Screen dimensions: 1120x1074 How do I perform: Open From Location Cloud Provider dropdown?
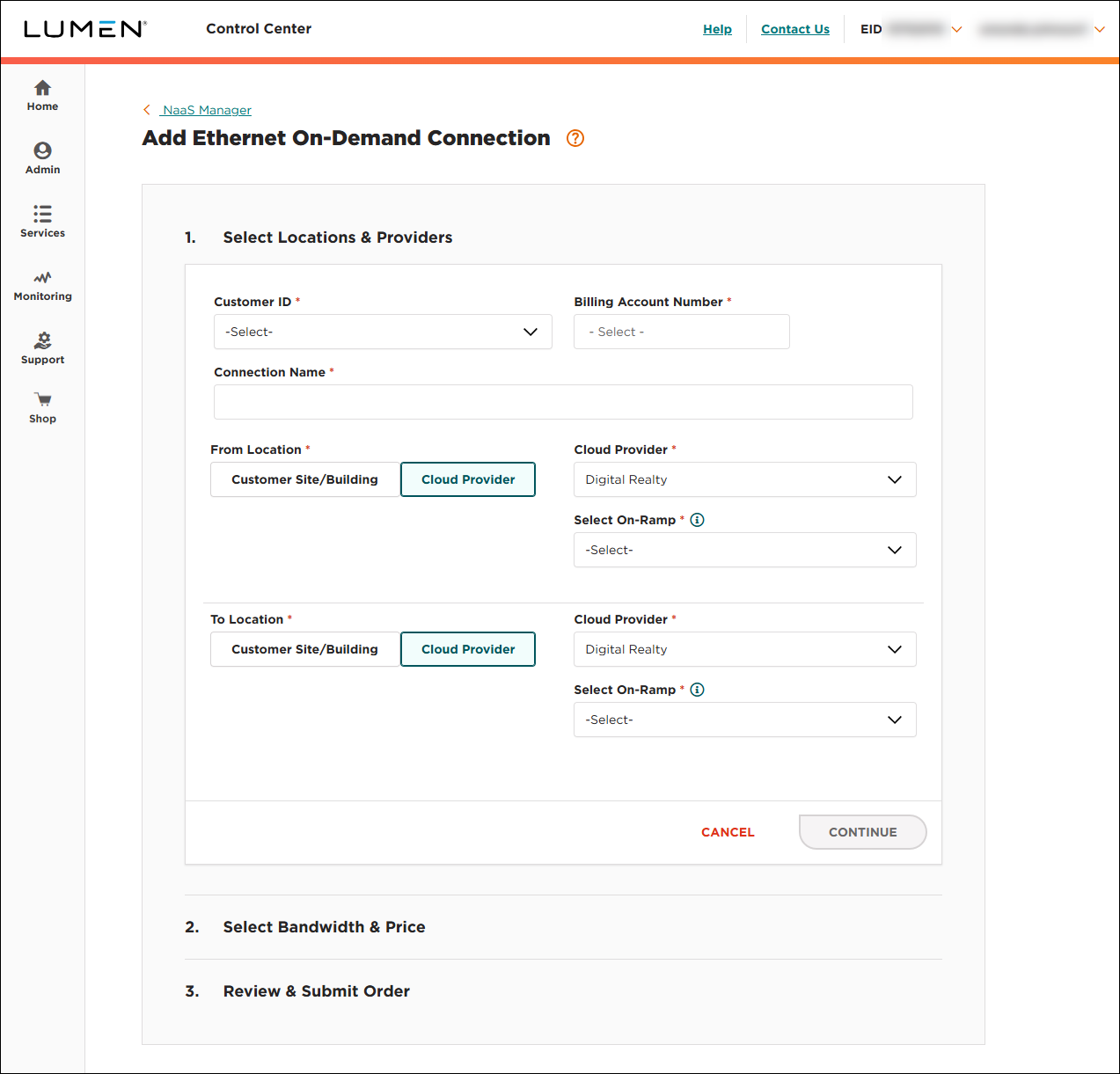(x=745, y=479)
